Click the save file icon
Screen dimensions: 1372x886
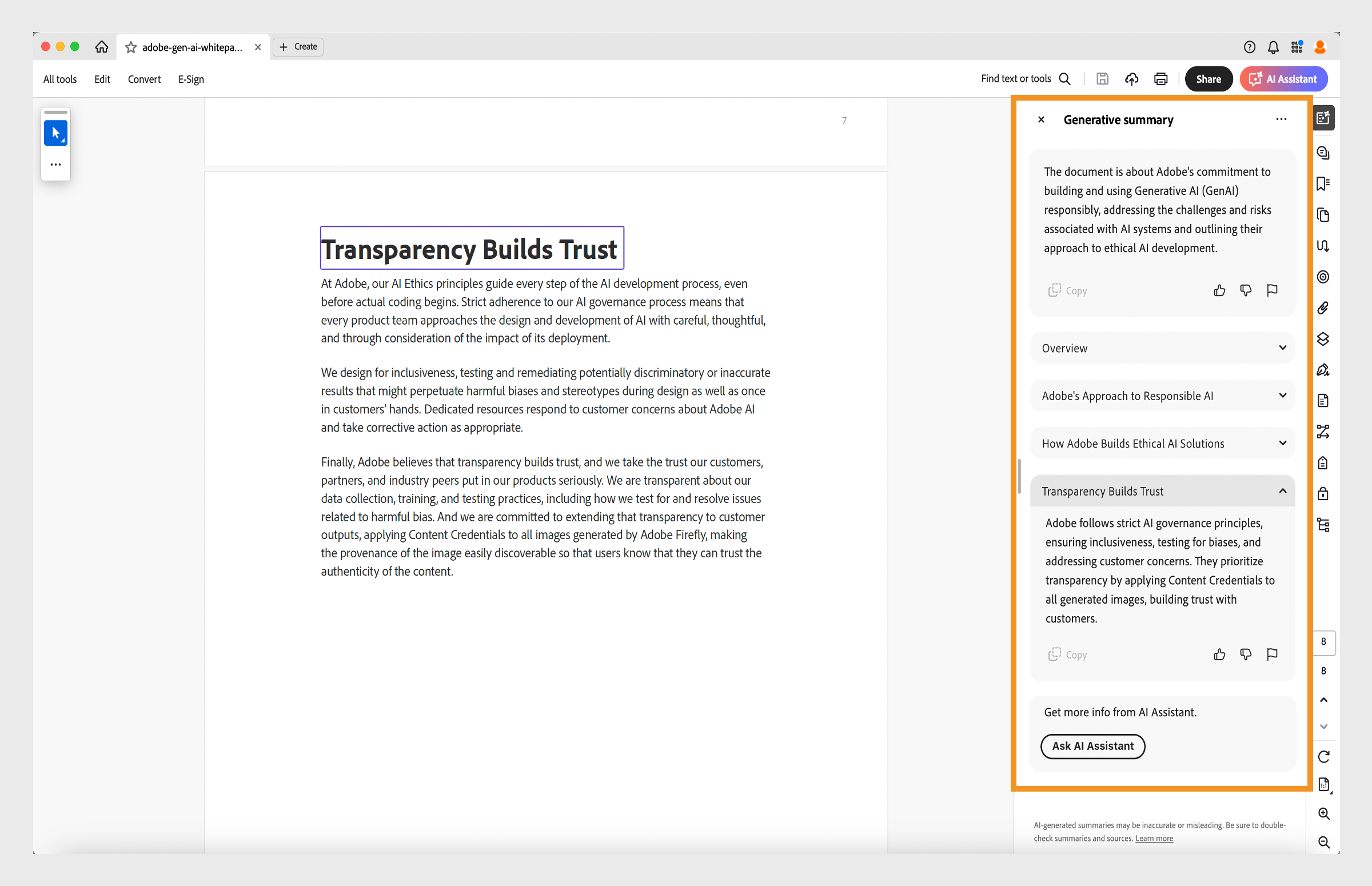[1102, 79]
